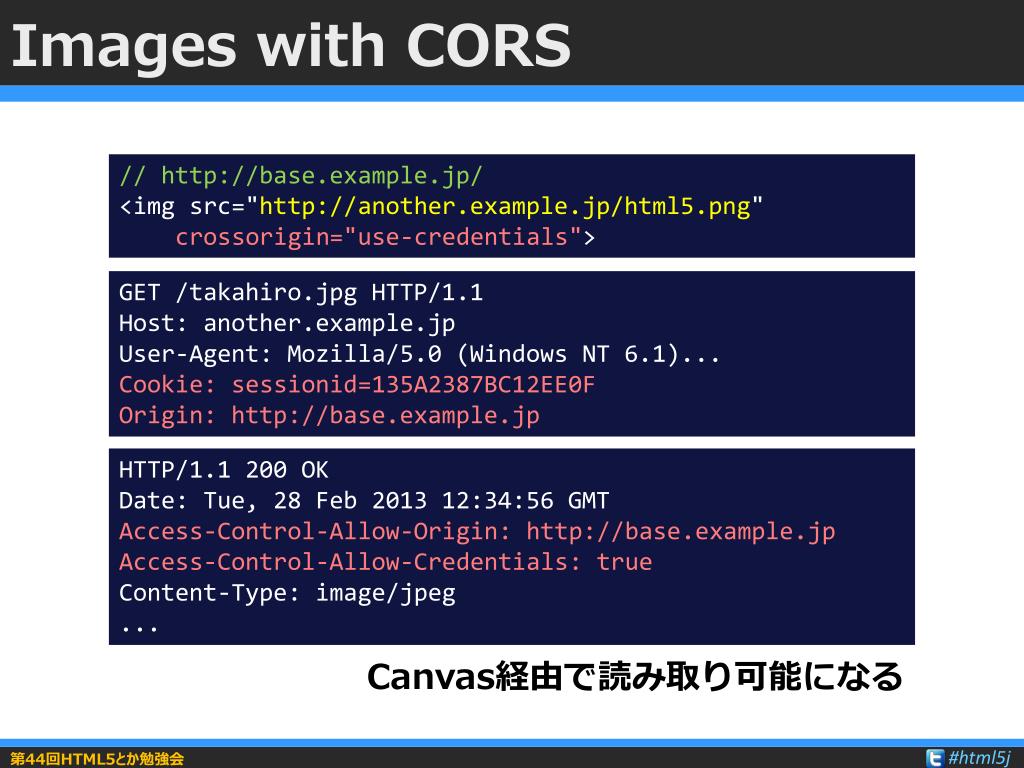The image size is (1024, 768).
Task: Click the footer text '第44回HTML5とか勉強会'
Action: [97, 758]
